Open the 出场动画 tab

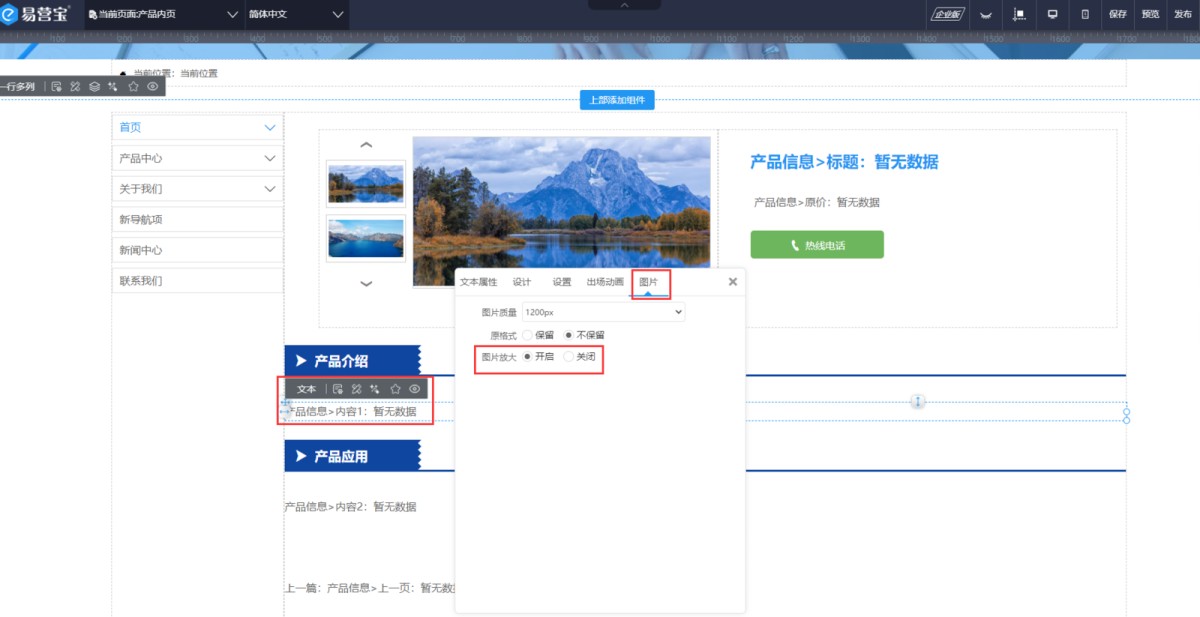[x=605, y=282]
